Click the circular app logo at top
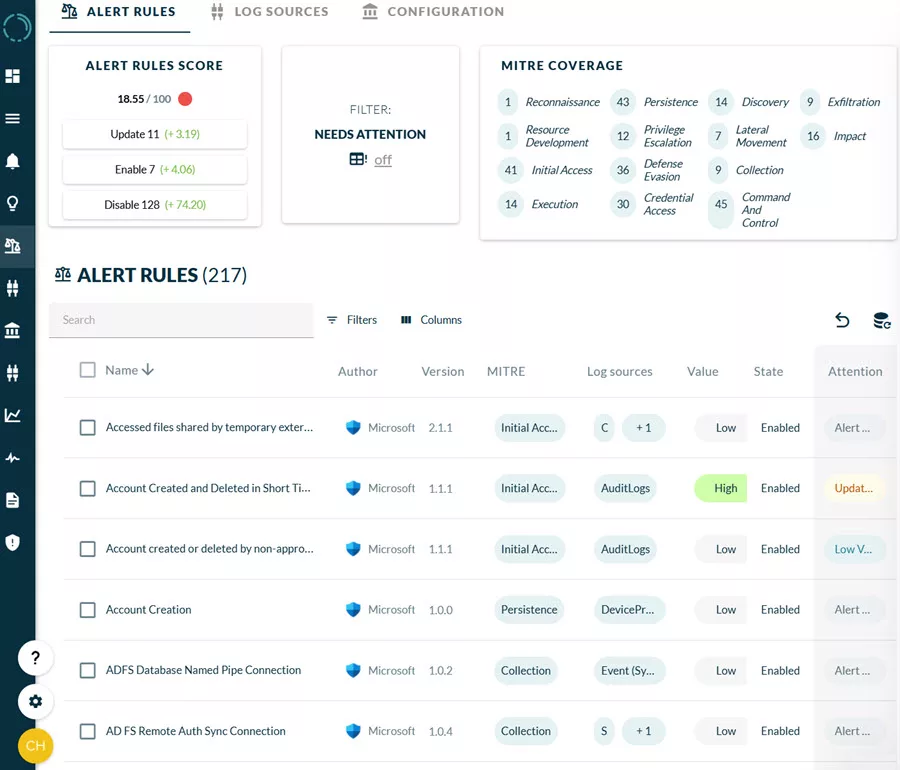The width and height of the screenshot is (900, 770). tap(17, 27)
